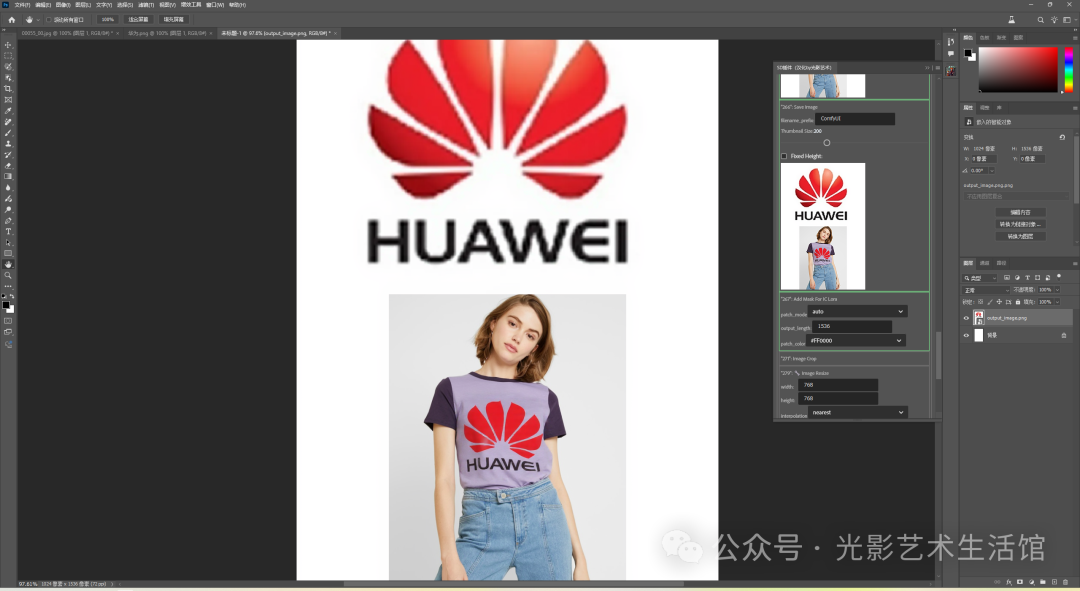Toggle the pixel layer filter icon in Layers
1080x591 pixels.
point(1006,278)
